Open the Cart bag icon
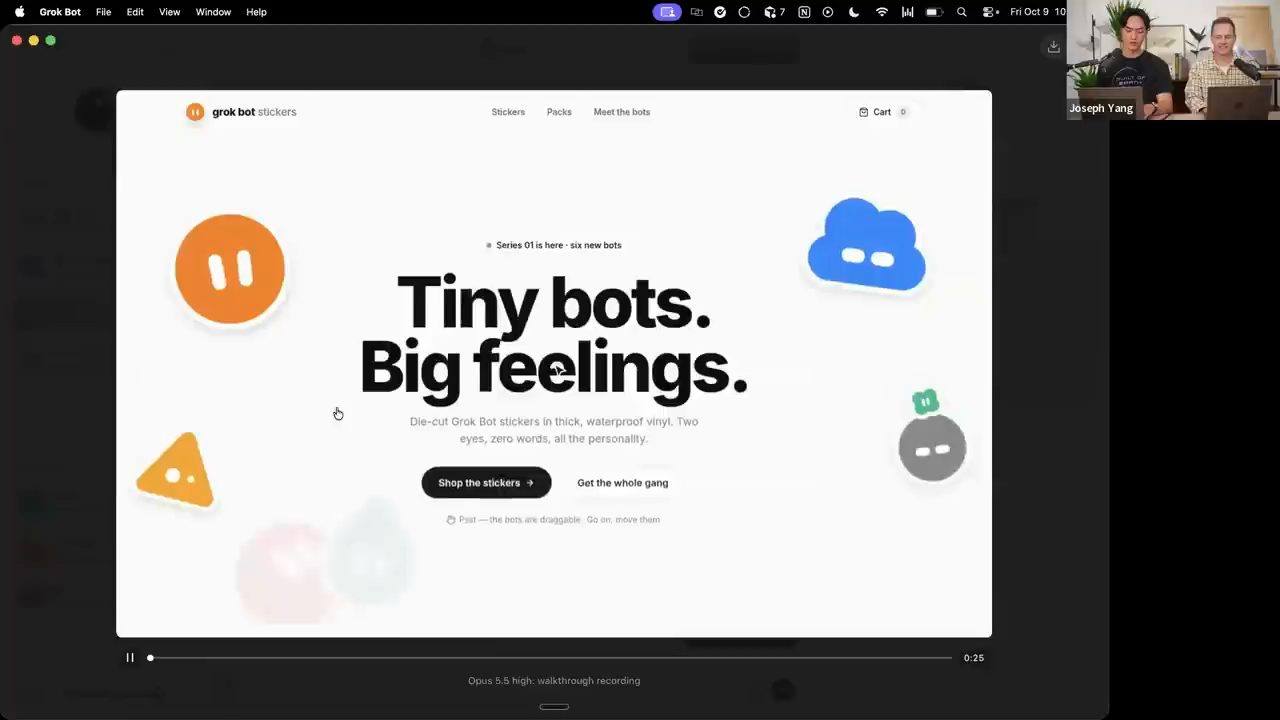The width and height of the screenshot is (1280, 720). (863, 112)
